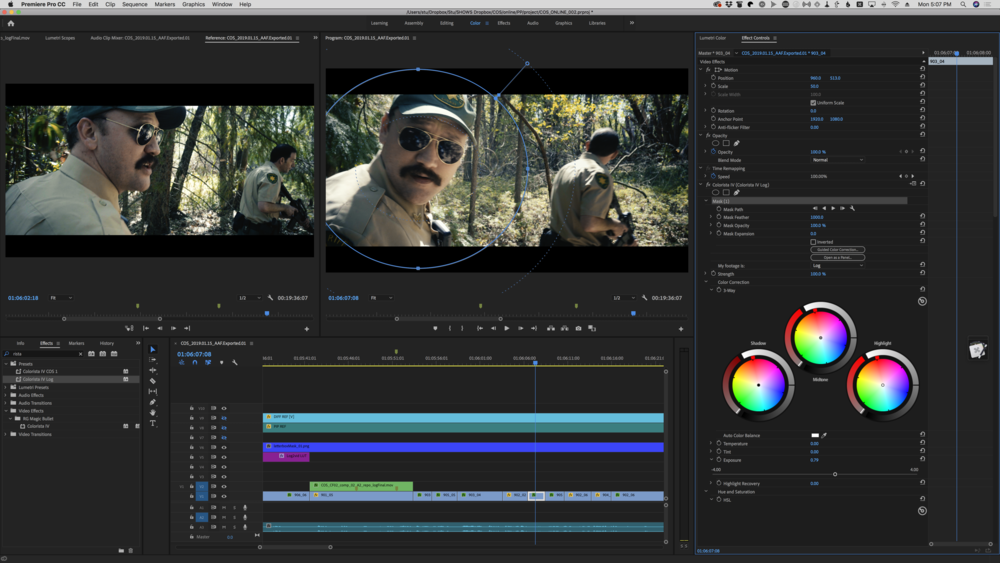The width and height of the screenshot is (1000, 563).
Task: Create ellipse mask under Opacity effect
Action: pyautogui.click(x=716, y=143)
